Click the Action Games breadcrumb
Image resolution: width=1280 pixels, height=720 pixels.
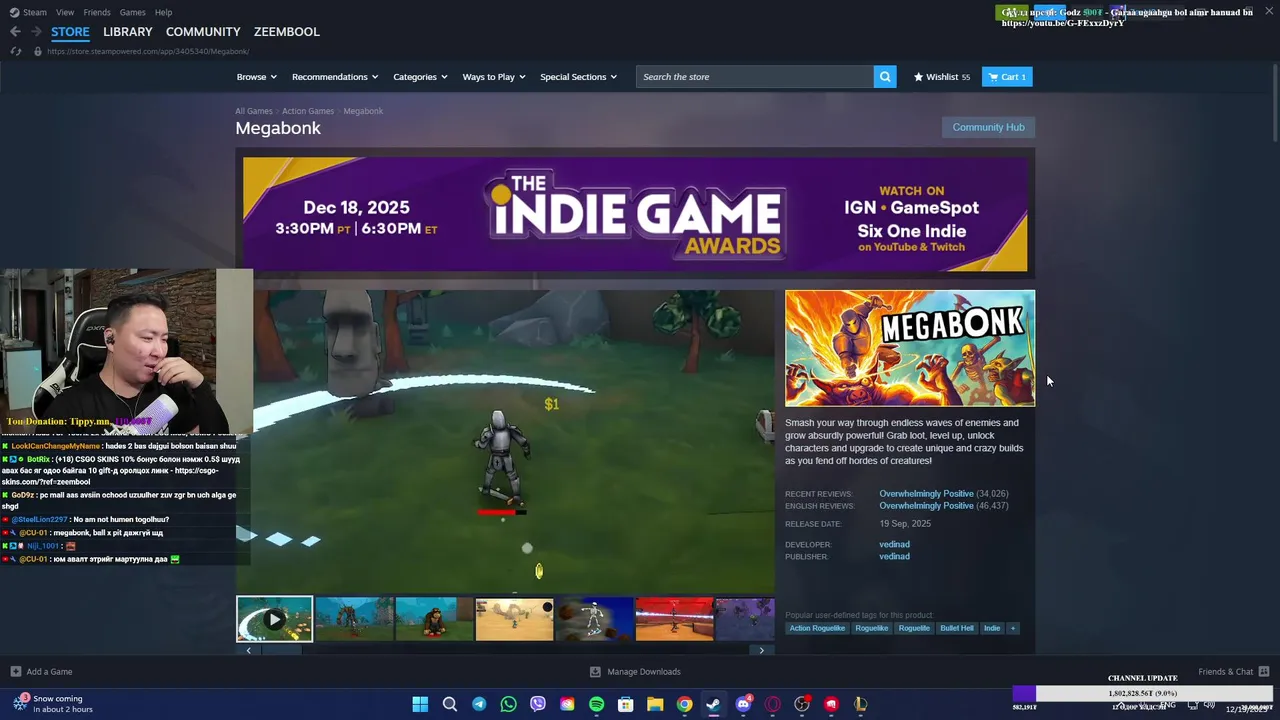click(308, 111)
